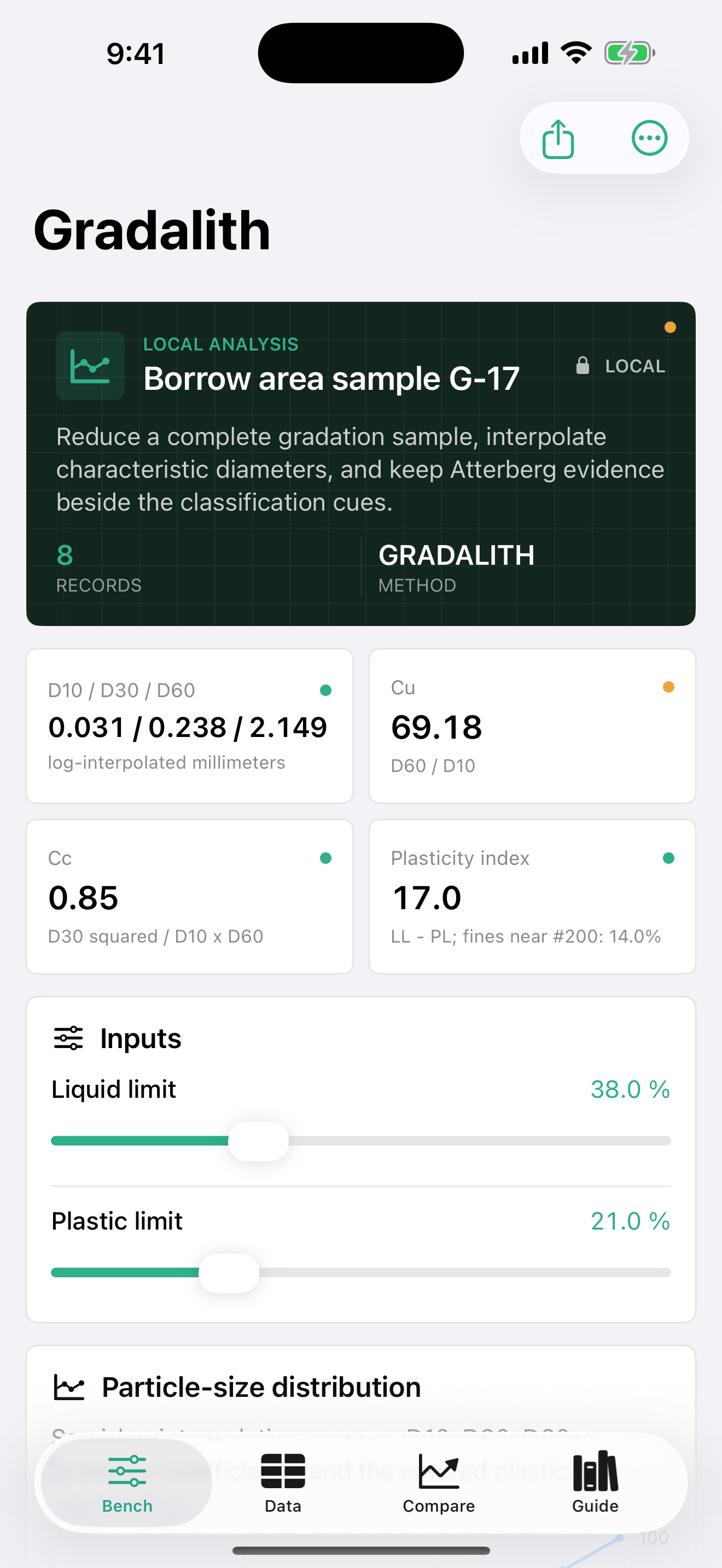
Task: Tap the battery indicator in status bar
Action: (630, 53)
